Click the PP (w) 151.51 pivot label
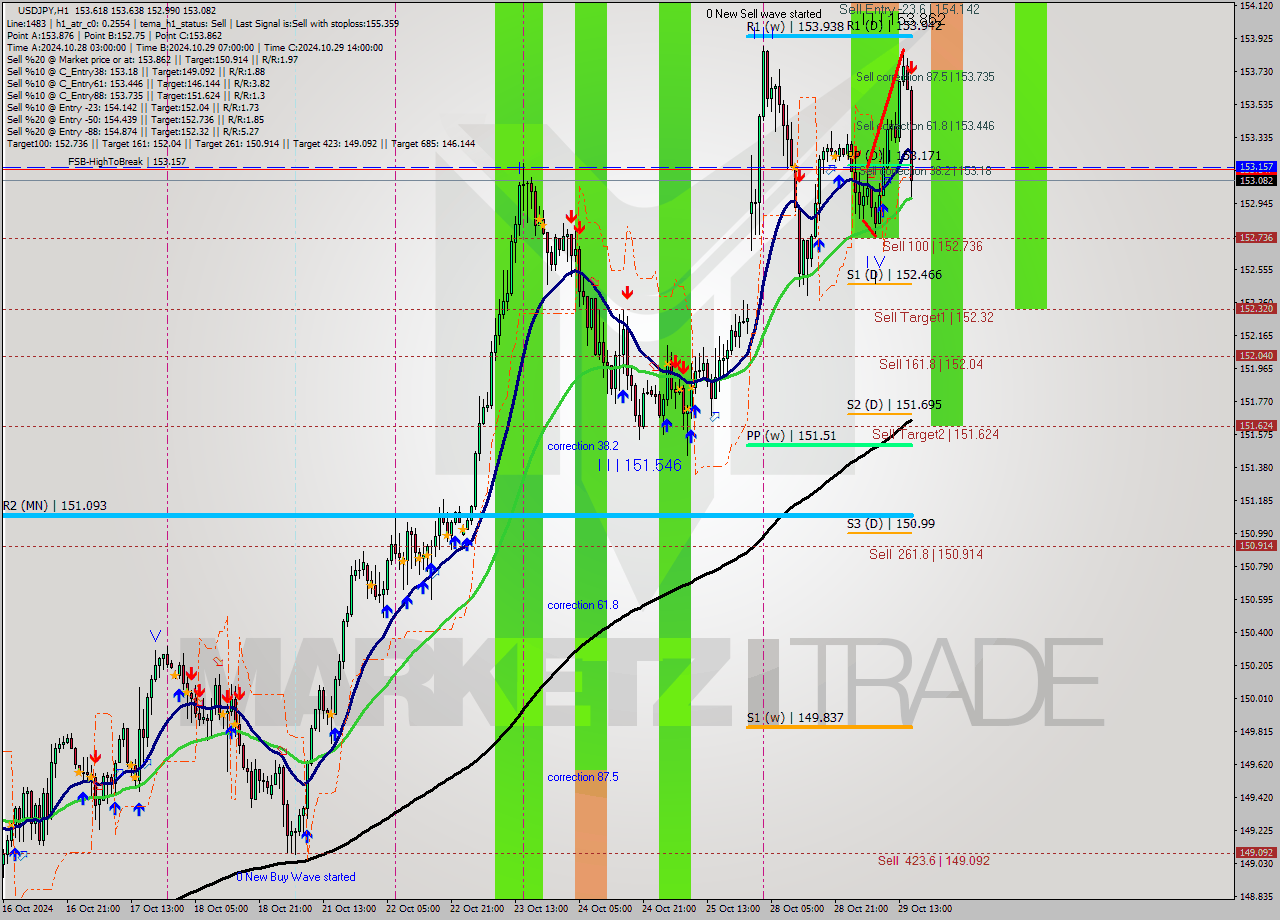The height and width of the screenshot is (920, 1280). click(791, 436)
